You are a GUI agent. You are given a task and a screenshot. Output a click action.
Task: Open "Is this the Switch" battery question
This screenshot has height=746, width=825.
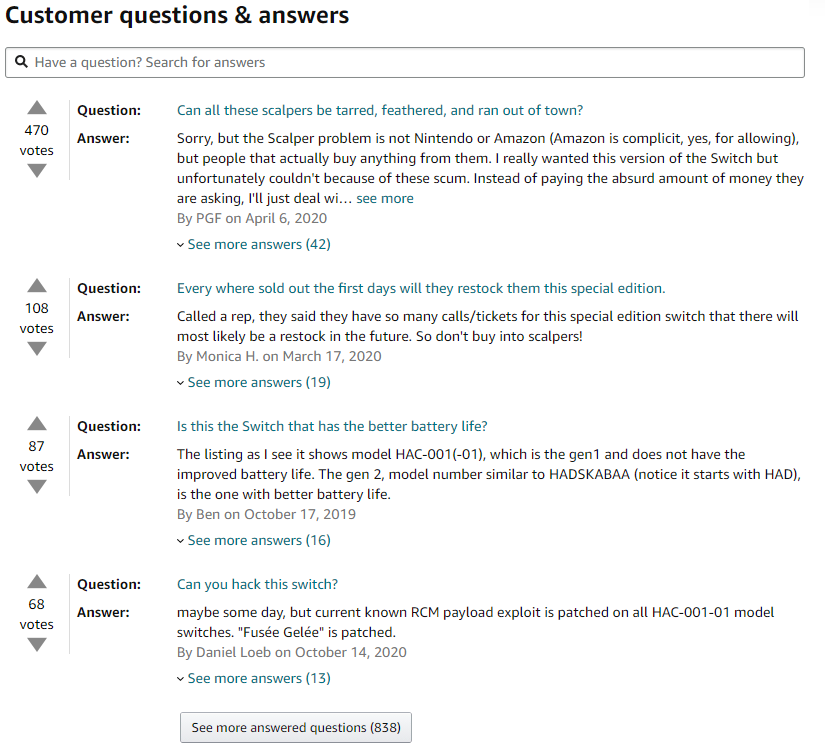pyautogui.click(x=332, y=426)
